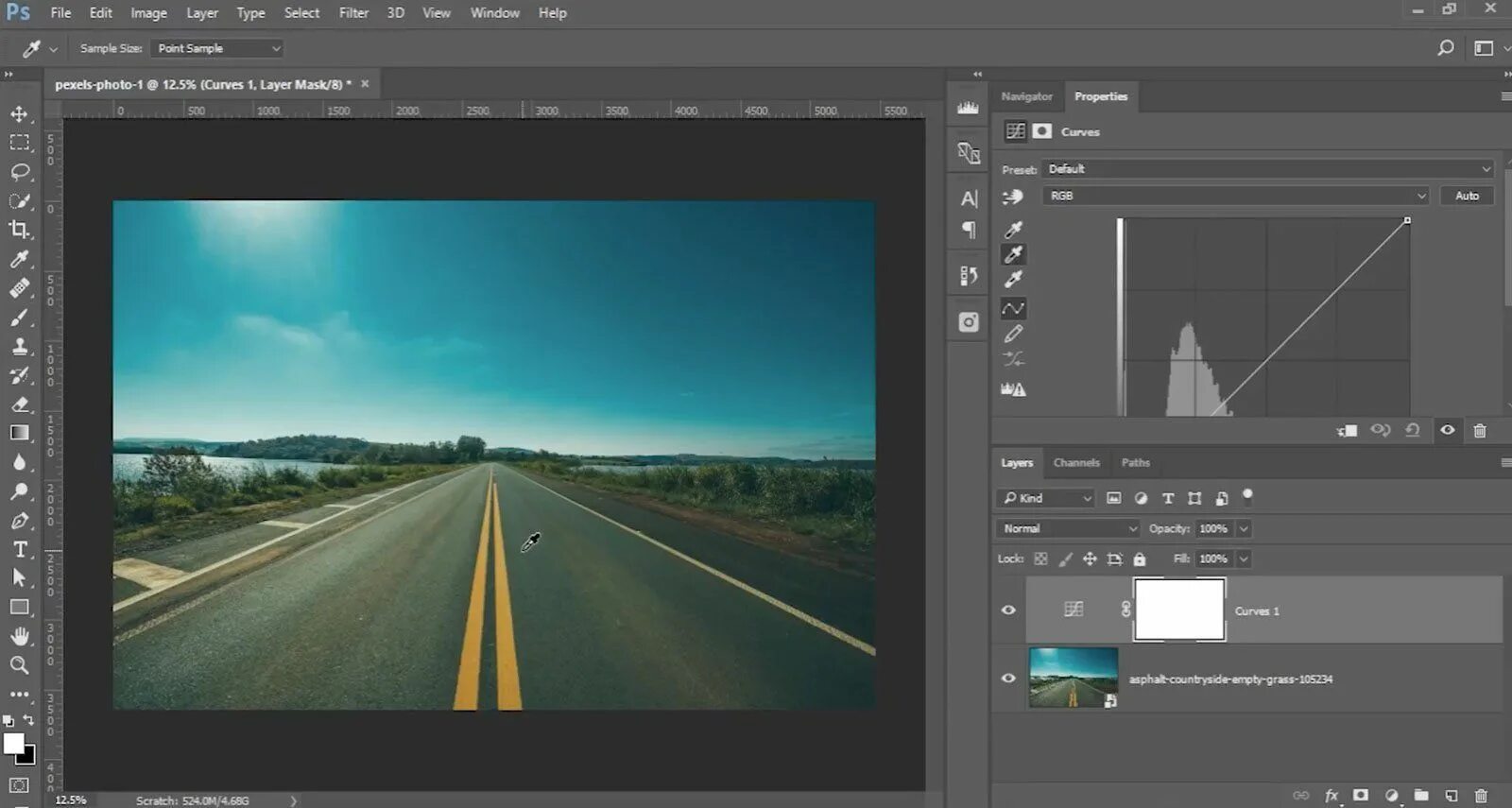Select the Rectangle shape tool
Viewport: 1512px width, 808px height.
19,607
